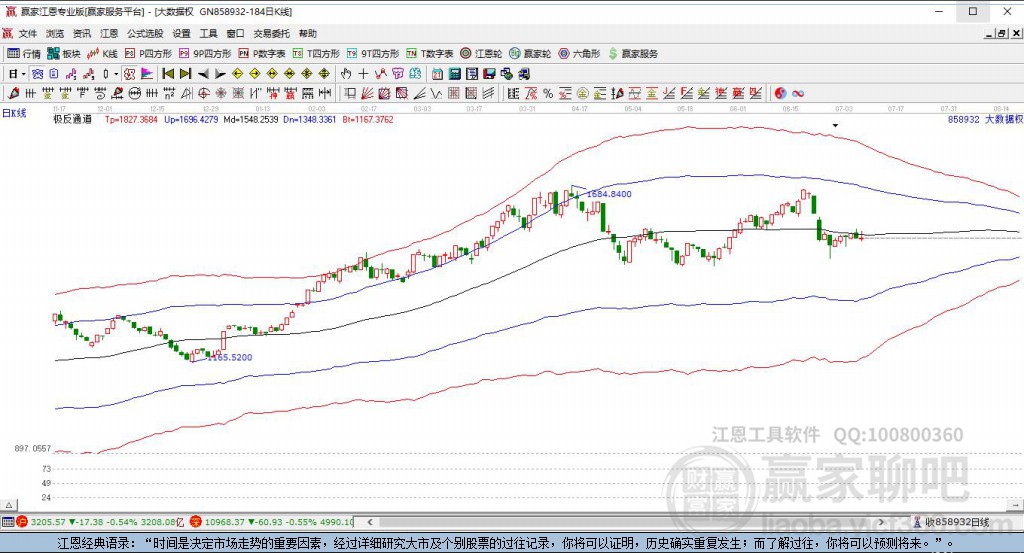1024x553 pixels.
Task: Open the 江恩轮 tool
Action: click(481, 54)
